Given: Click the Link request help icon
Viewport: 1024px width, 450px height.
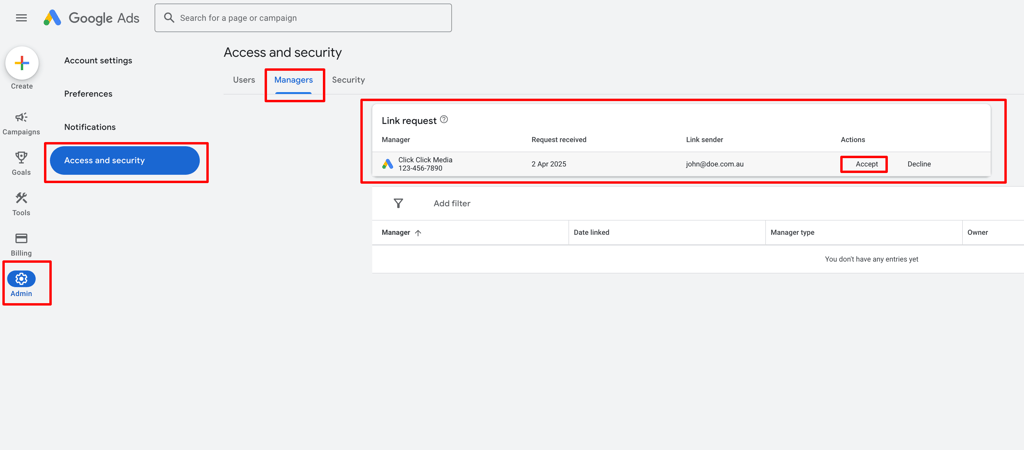Looking at the screenshot, I should coord(444,120).
